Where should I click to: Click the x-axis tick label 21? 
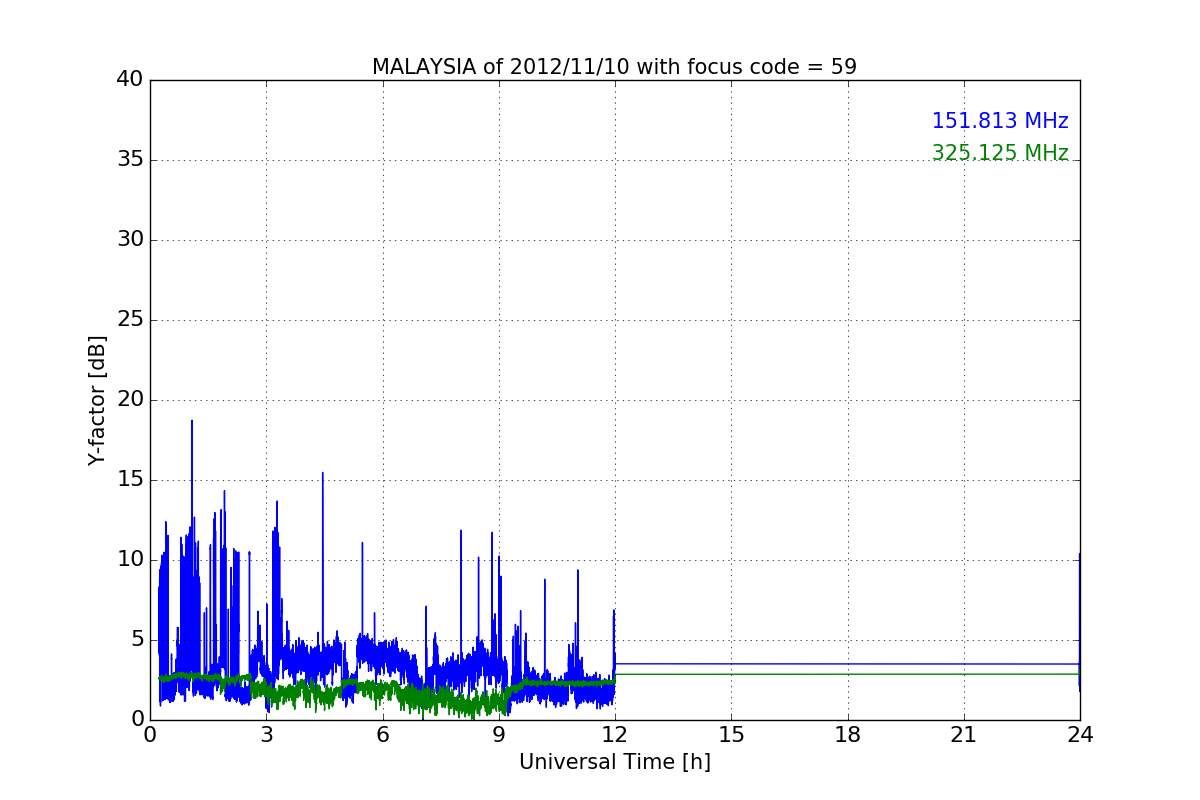(x=964, y=735)
